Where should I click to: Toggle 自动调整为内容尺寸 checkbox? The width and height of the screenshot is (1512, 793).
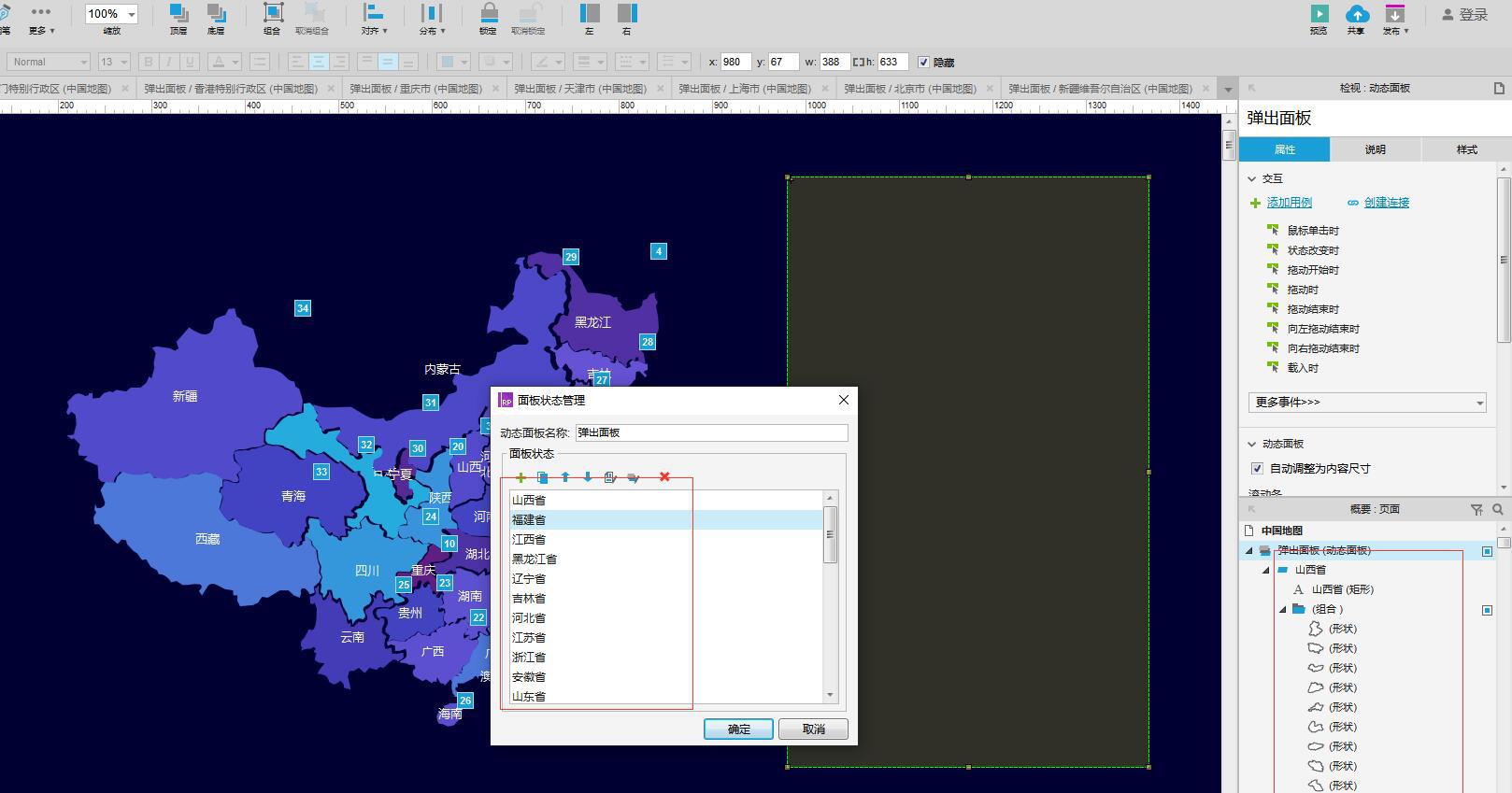[1257, 469]
